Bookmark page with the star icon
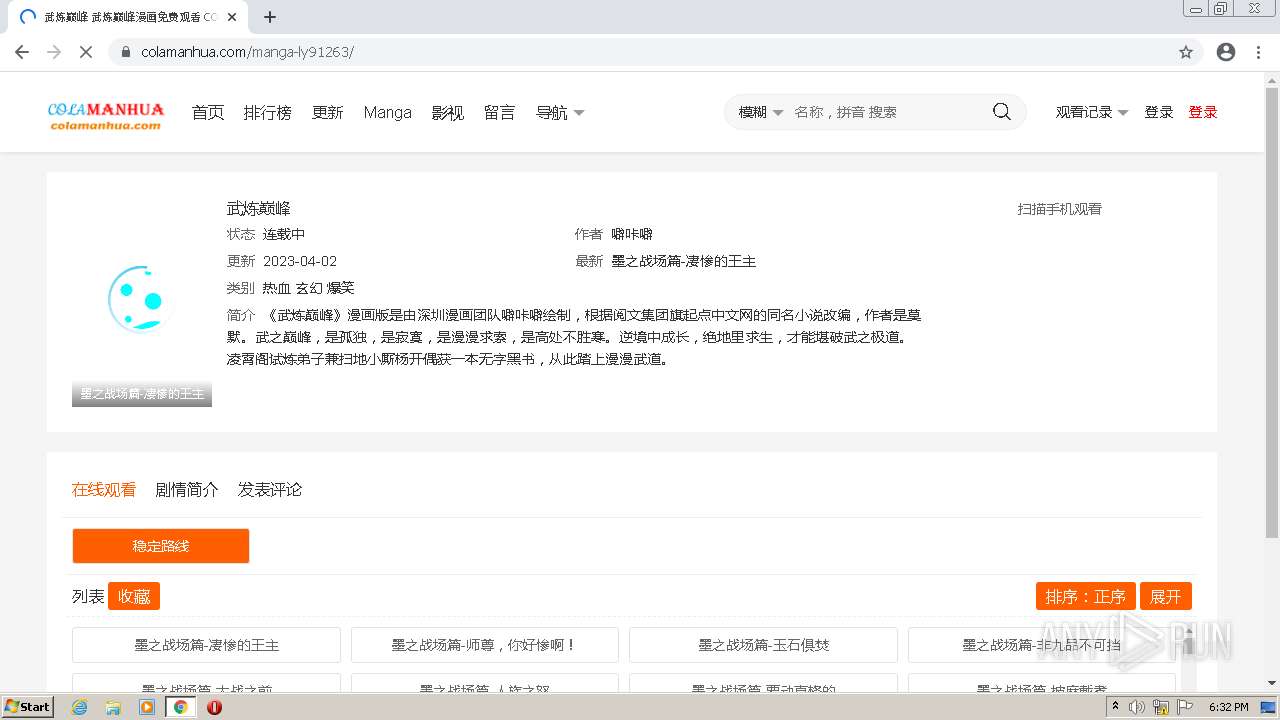 (1186, 52)
